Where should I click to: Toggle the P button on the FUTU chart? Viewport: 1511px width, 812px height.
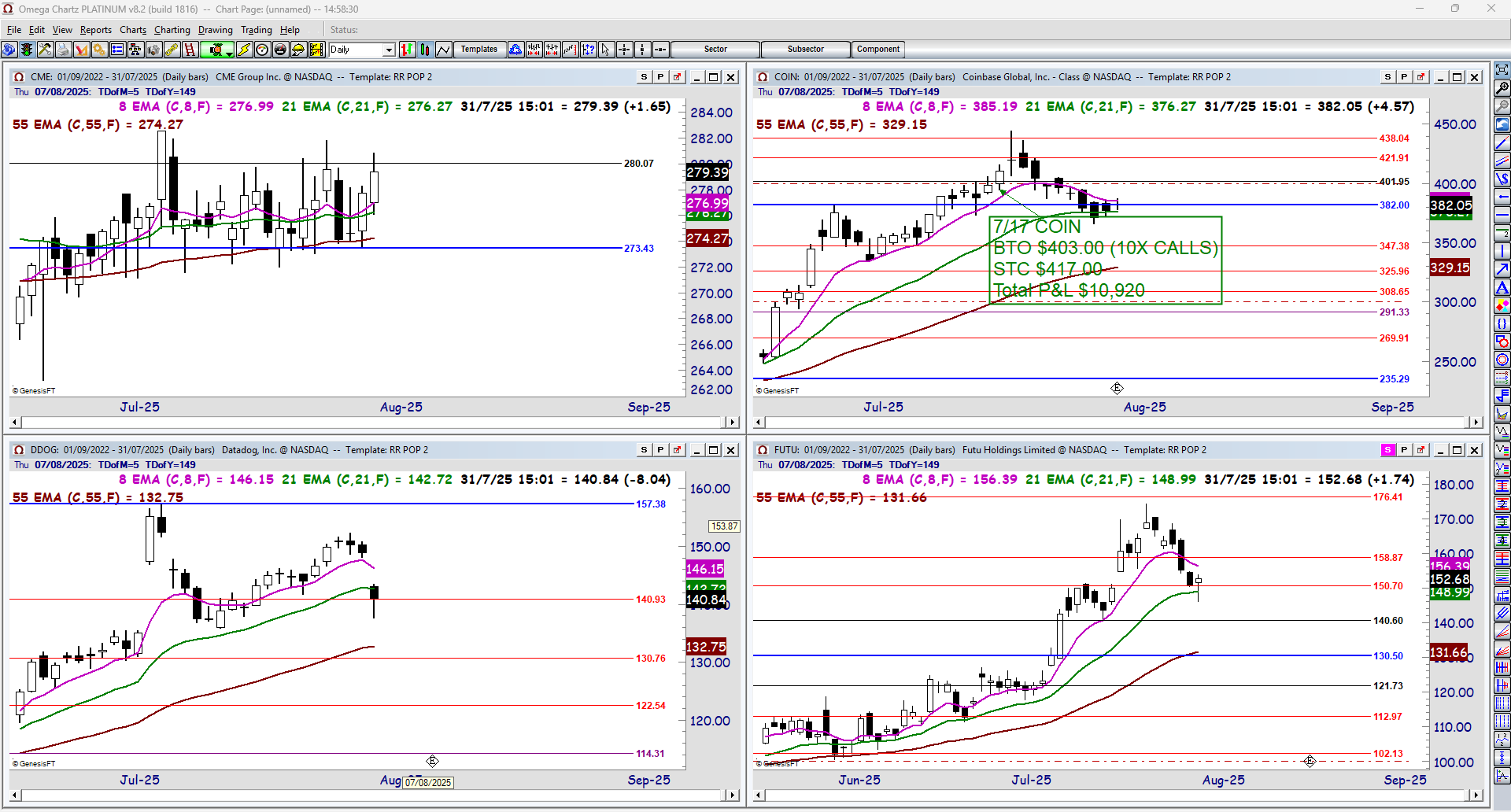1404,450
